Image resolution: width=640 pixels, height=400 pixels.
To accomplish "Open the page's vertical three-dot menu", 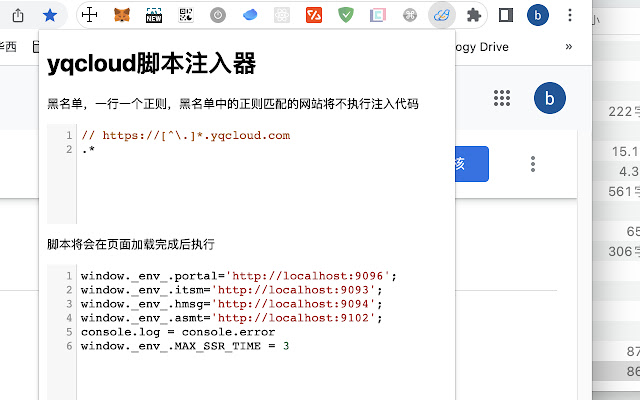I will coord(533,164).
